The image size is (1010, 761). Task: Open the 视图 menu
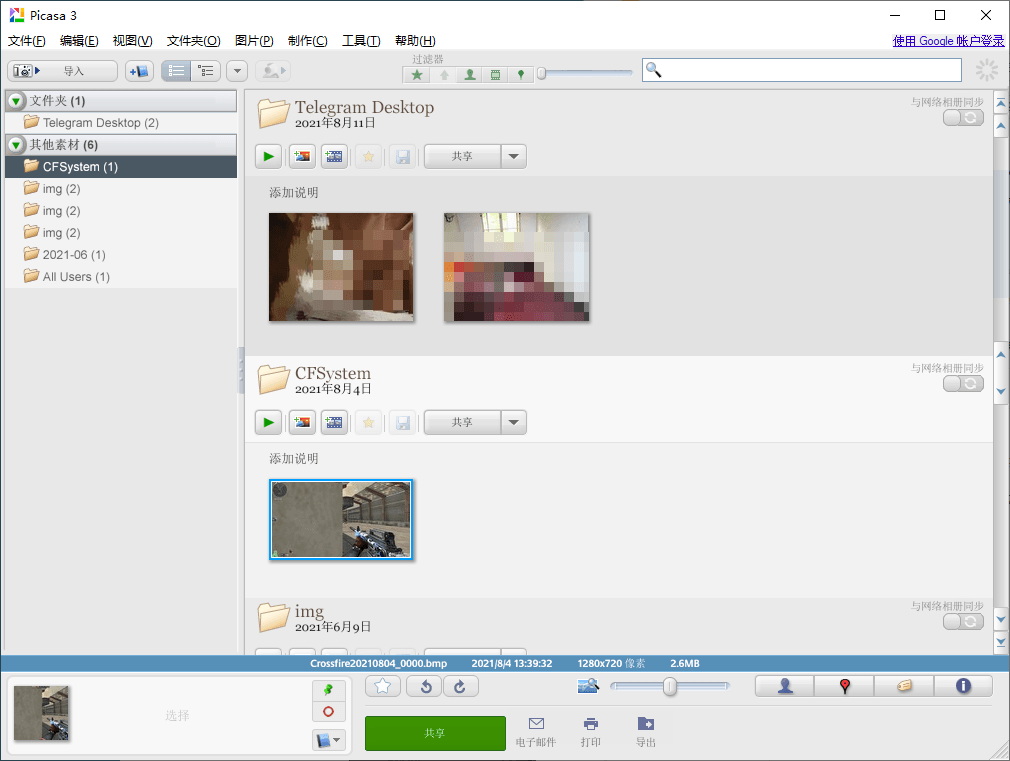(130, 40)
